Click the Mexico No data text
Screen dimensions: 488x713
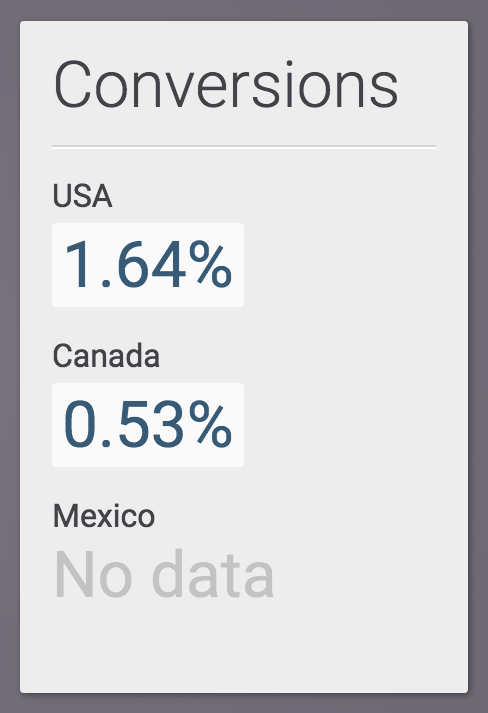point(164,574)
